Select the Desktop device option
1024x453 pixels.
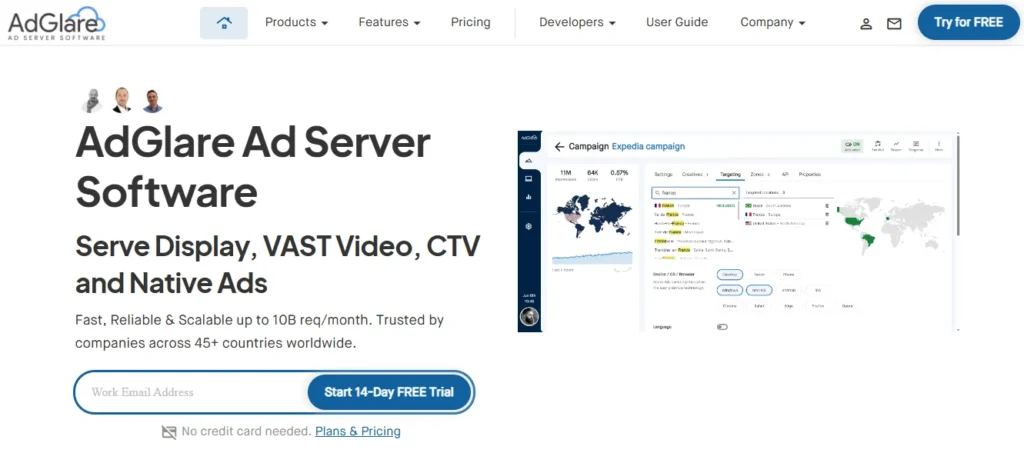click(x=729, y=272)
